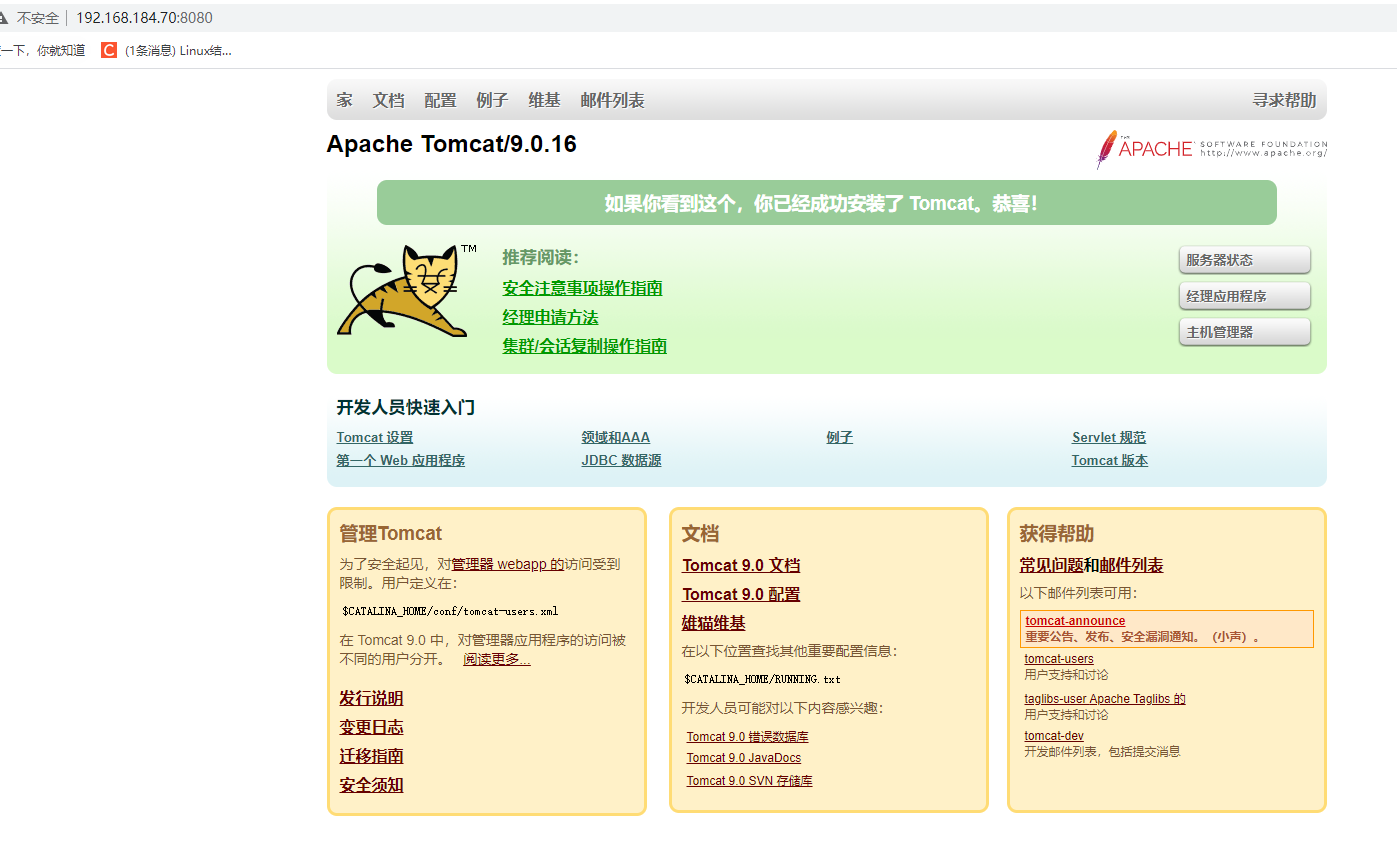1397x844 pixels.
Task: Open the Tomcat 设置 link
Action: (x=375, y=437)
